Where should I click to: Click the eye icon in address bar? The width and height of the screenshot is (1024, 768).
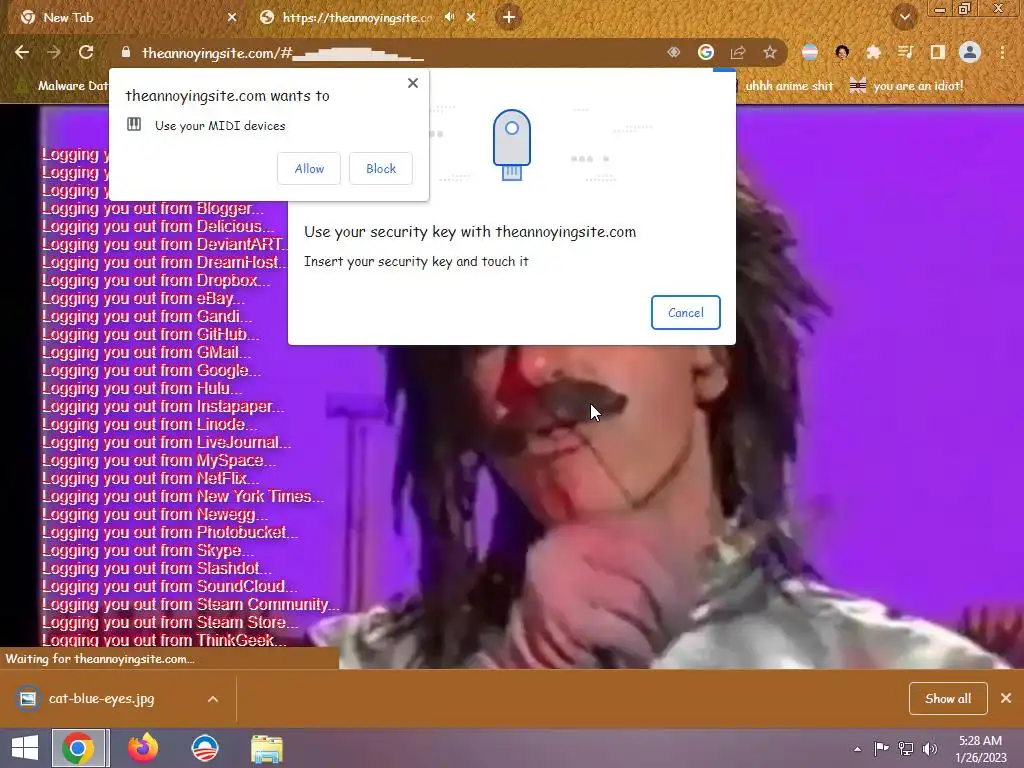[673, 52]
